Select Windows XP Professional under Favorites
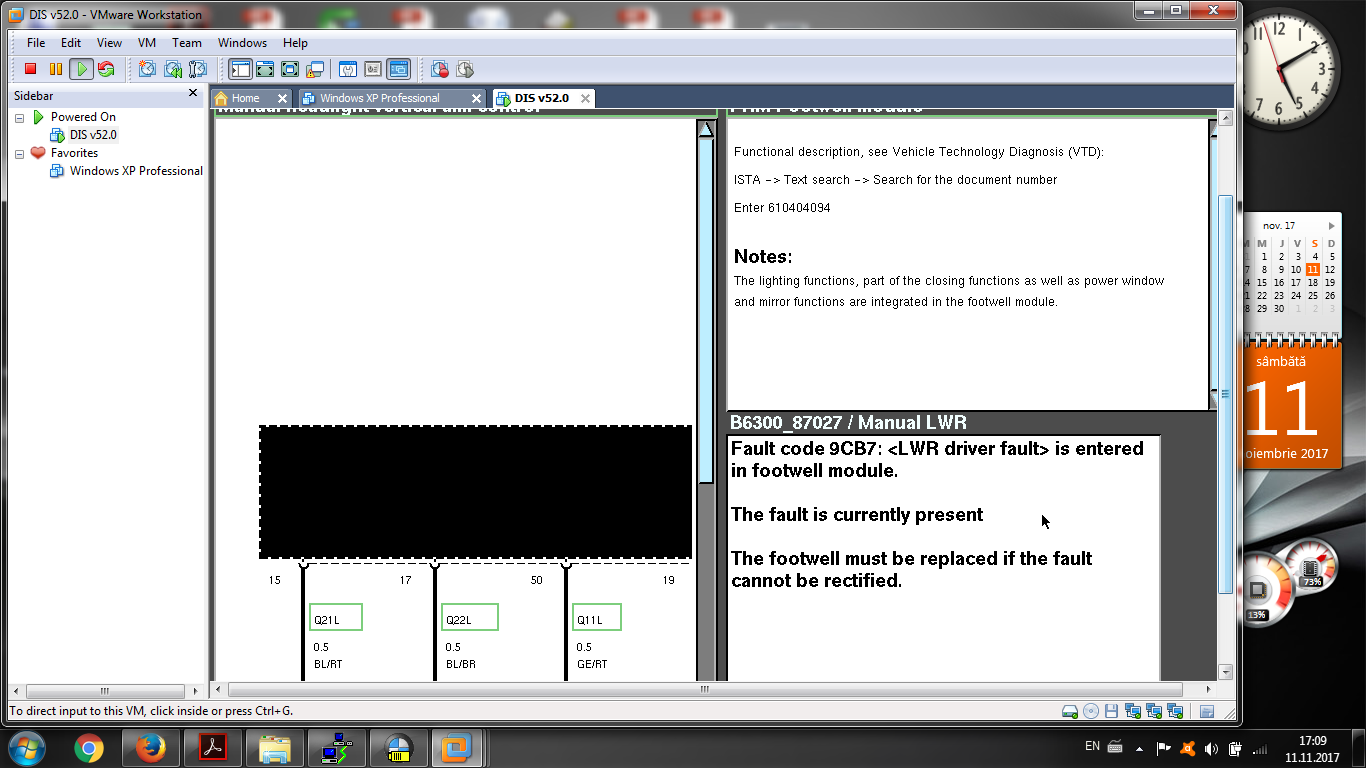Viewport: 1366px width, 768px height. pos(136,171)
